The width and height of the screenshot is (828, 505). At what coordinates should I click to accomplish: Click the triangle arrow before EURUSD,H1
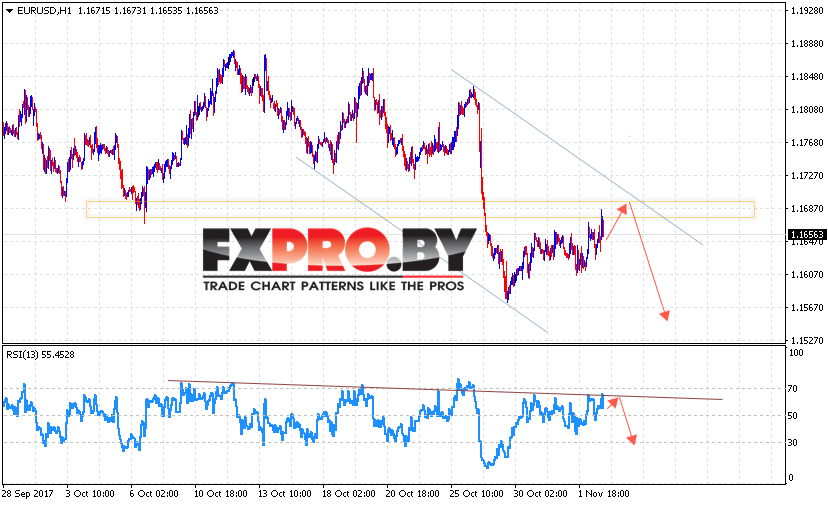click(x=10, y=11)
